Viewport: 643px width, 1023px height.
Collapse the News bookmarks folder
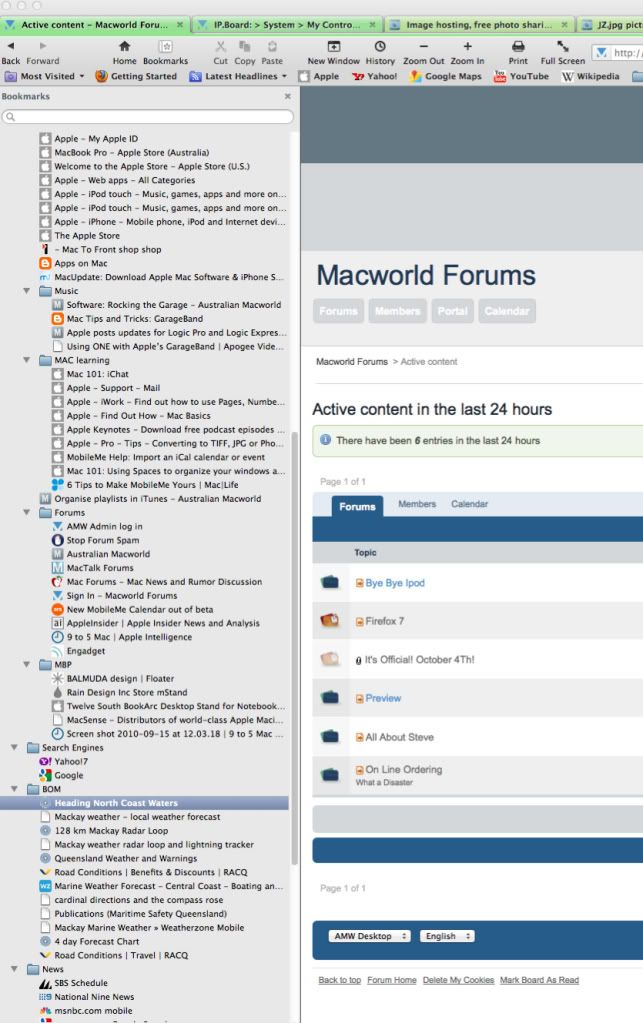(x=14, y=970)
